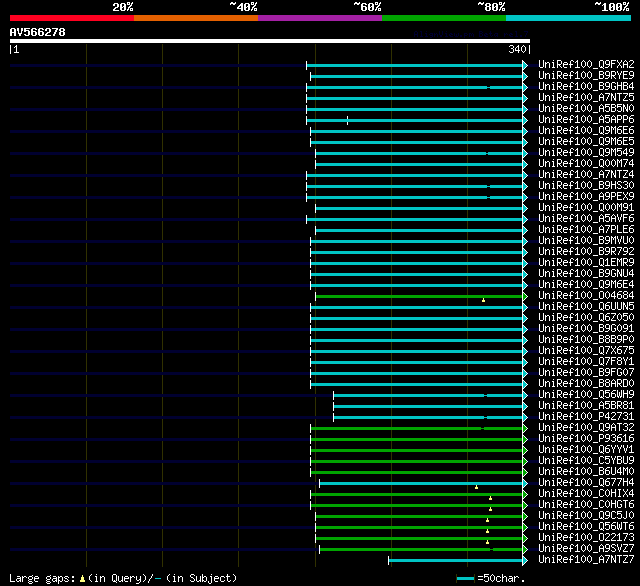The image size is (640, 586).
Task: Click the short A7NTZ7 alignment bar
Action: point(456,561)
